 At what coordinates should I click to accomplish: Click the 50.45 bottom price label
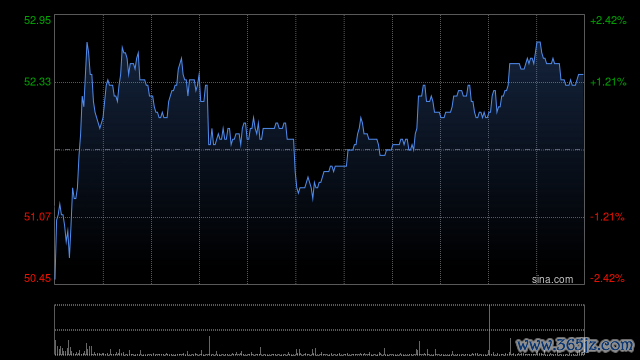[38, 278]
